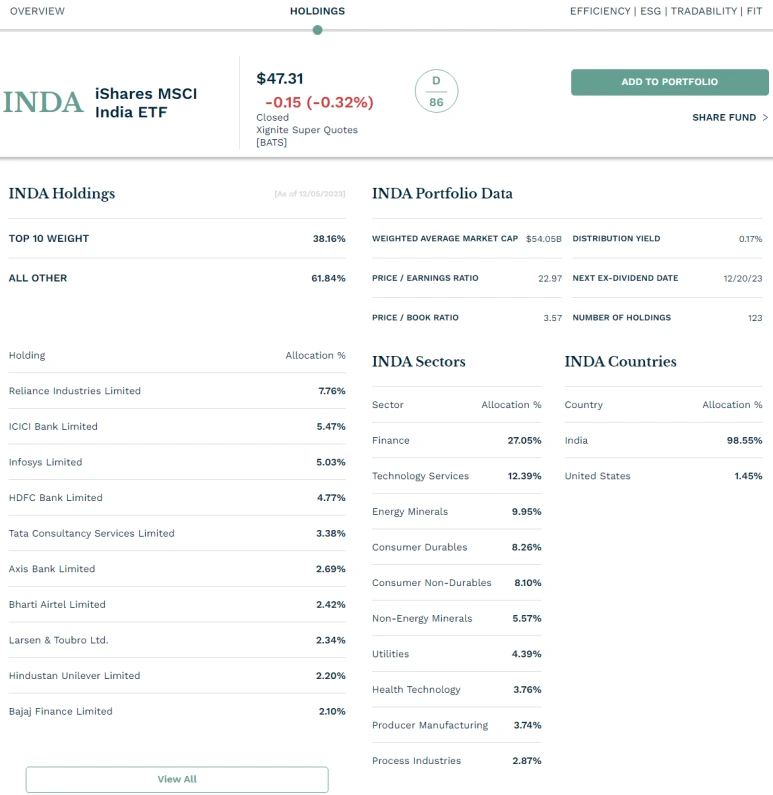773x795 pixels.
Task: Click Energy Minerals sector row
Action: (457, 512)
